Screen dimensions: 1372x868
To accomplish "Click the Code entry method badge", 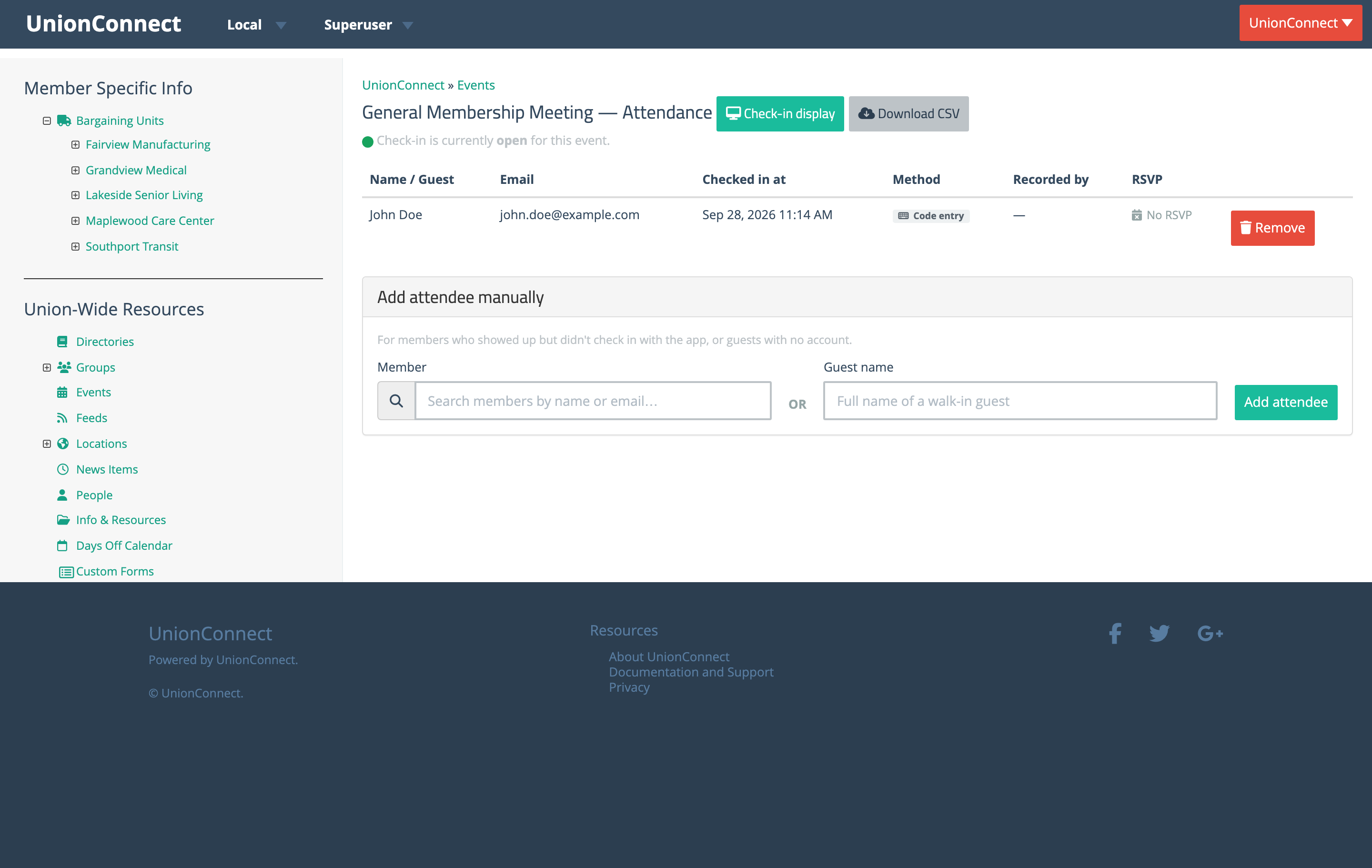I will [931, 215].
